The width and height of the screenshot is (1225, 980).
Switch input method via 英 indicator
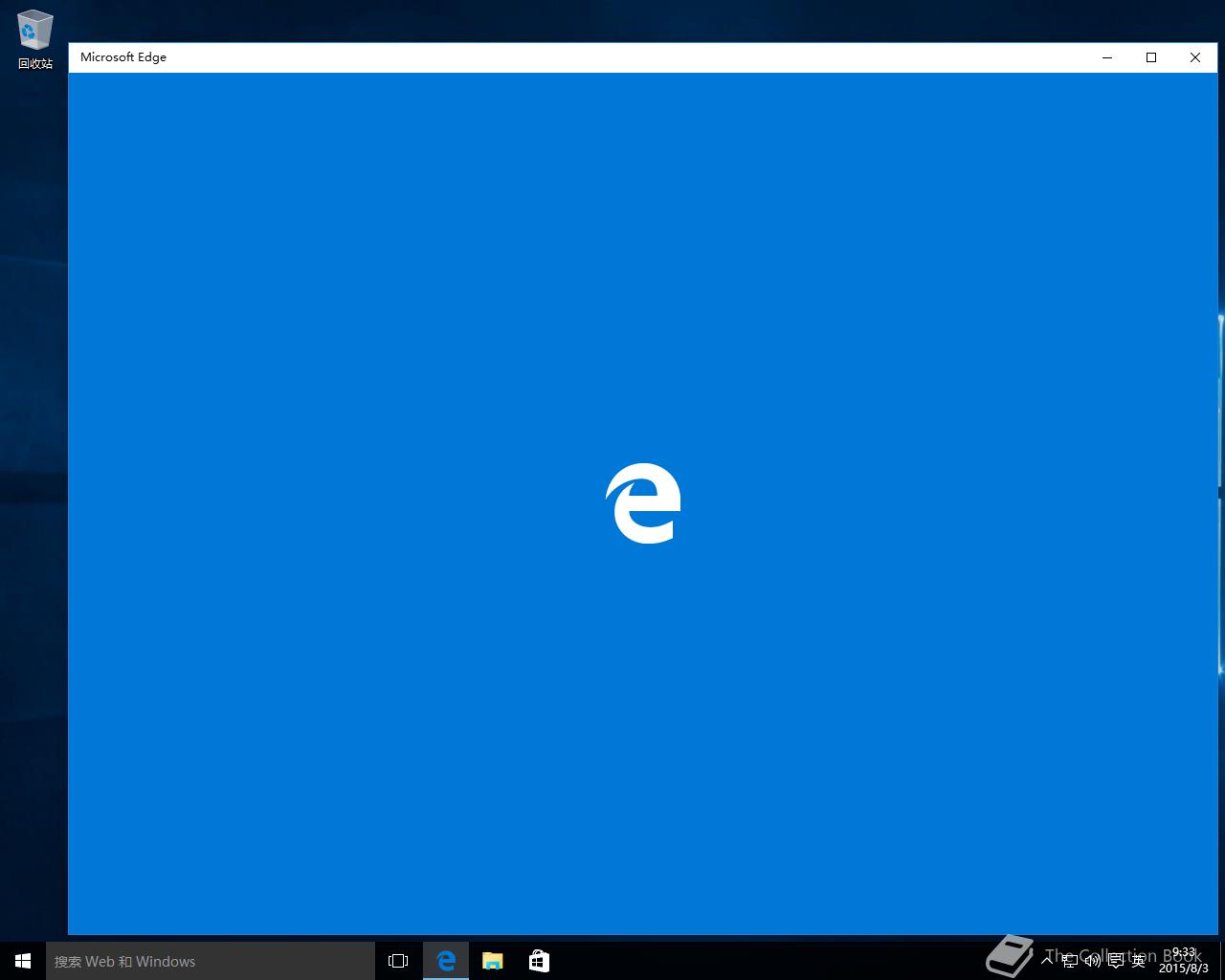[1138, 961]
